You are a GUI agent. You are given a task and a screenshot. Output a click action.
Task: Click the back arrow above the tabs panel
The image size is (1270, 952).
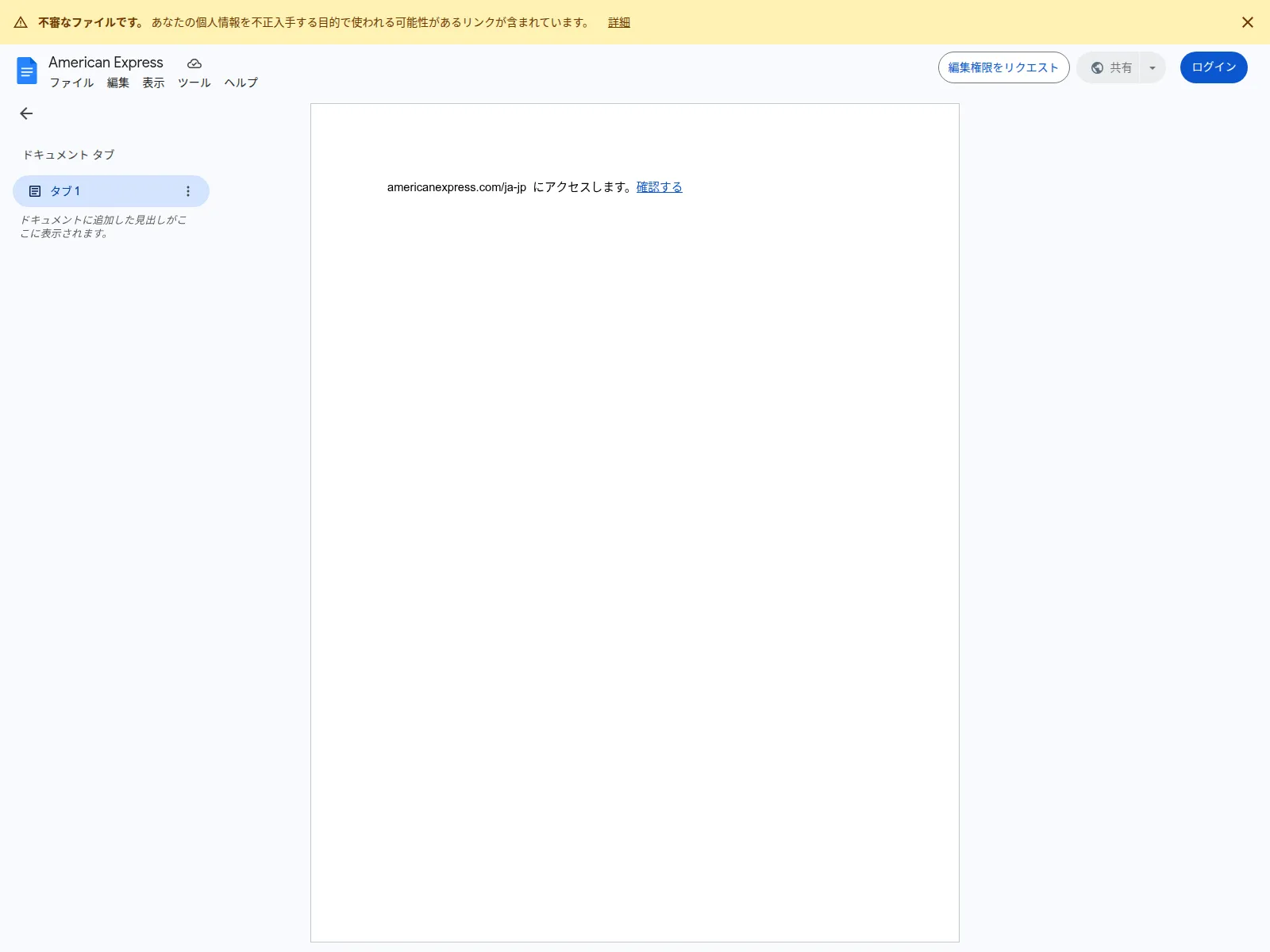[x=26, y=113]
